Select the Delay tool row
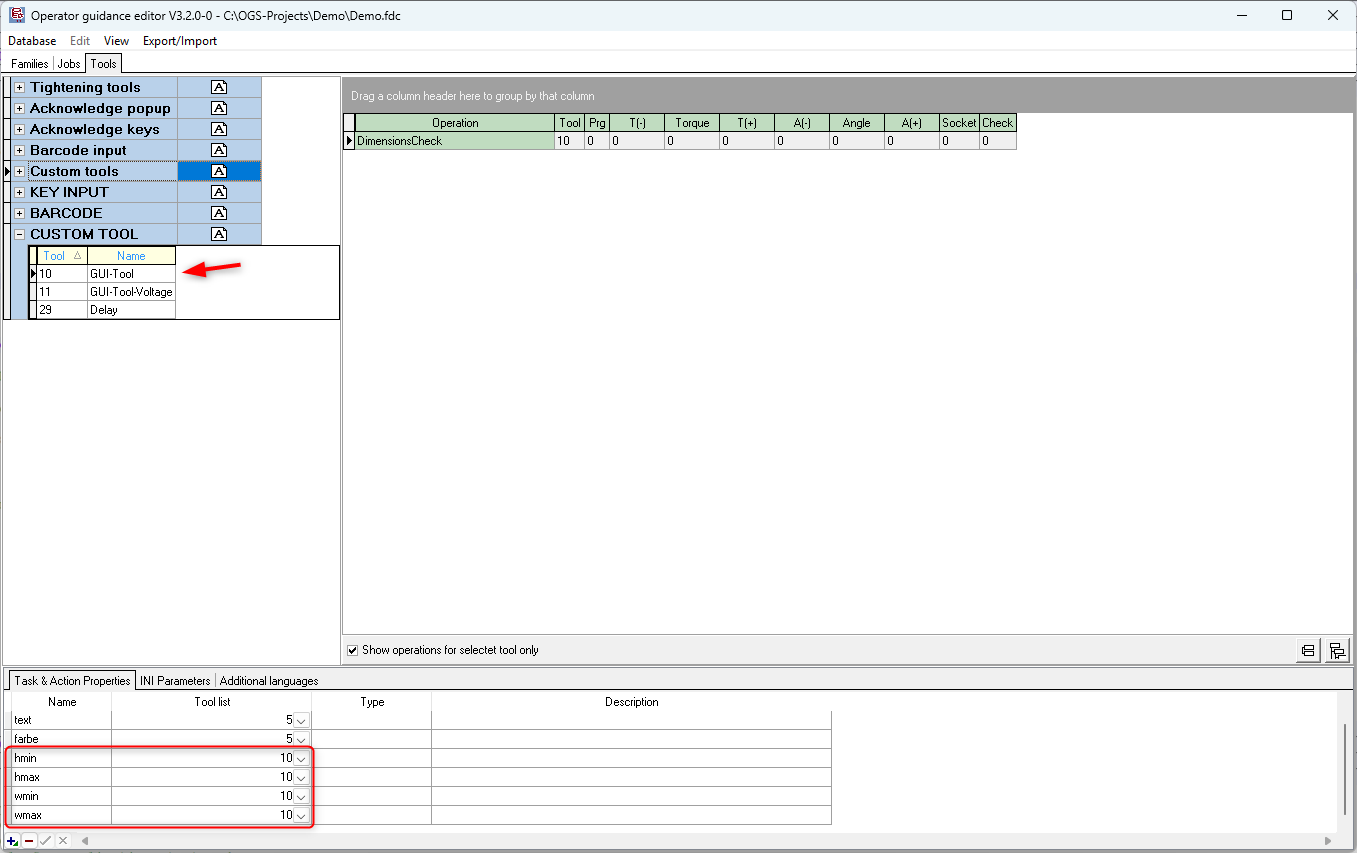The image size is (1357, 853). 106,310
